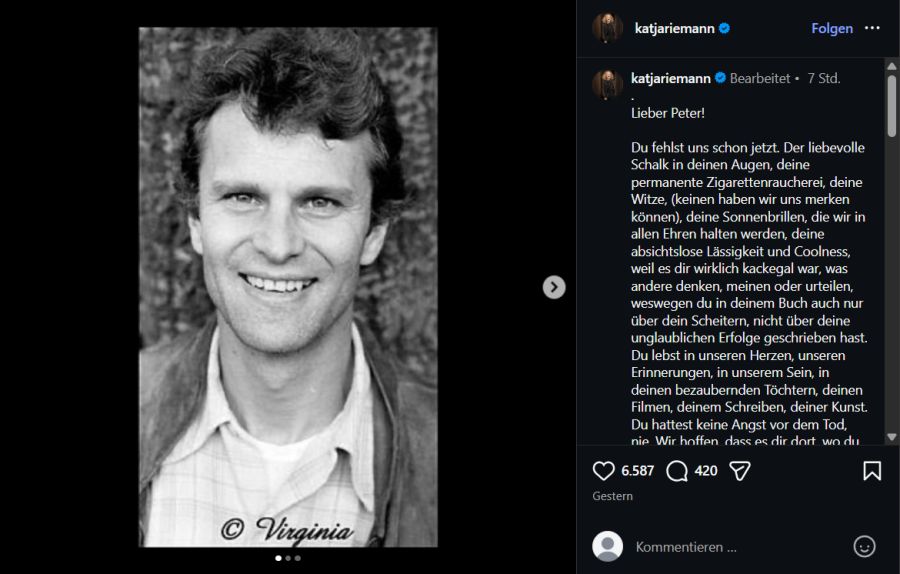This screenshot has height=574, width=900.
Task: Click the caption scrollbar thumb
Action: [892, 105]
